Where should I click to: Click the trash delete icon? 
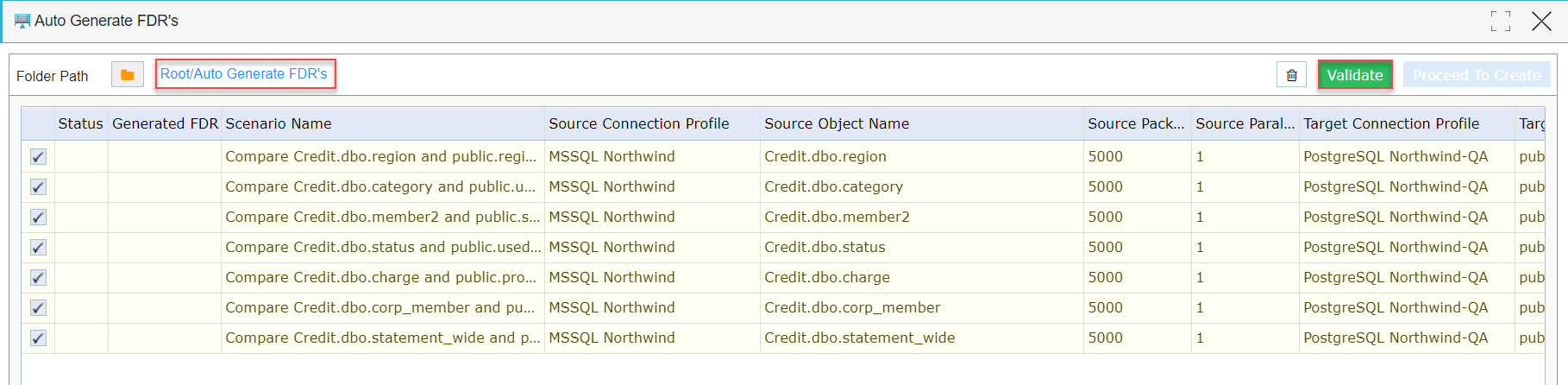[x=1291, y=75]
